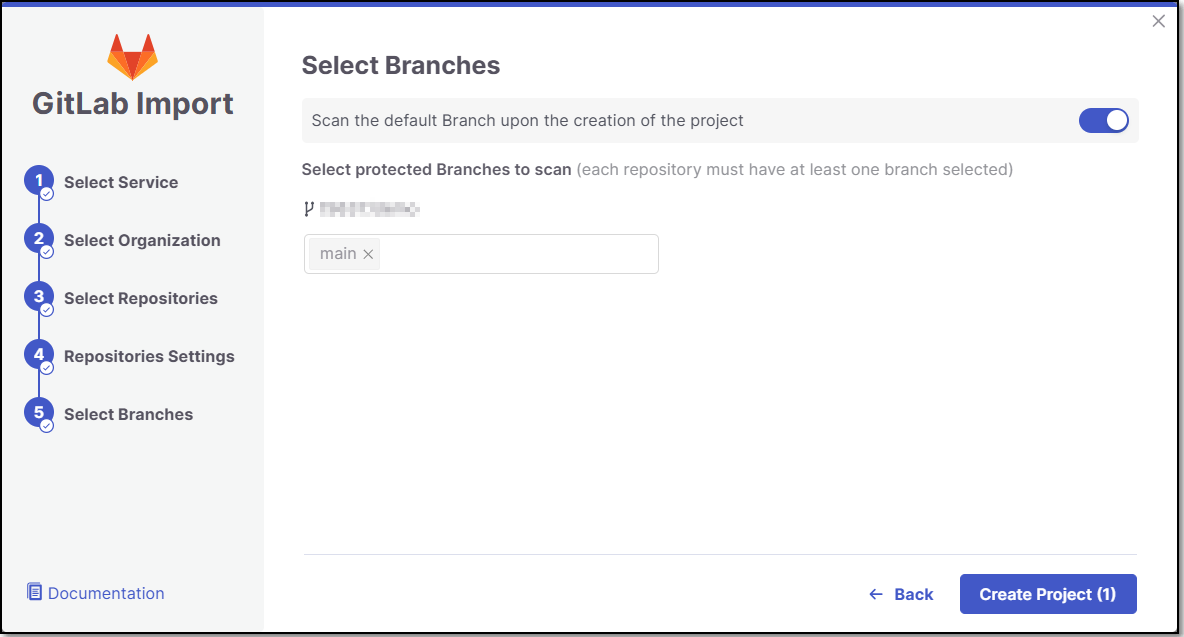Go to Select Branches step
Viewport: 1184px width, 637px height.
(x=128, y=414)
